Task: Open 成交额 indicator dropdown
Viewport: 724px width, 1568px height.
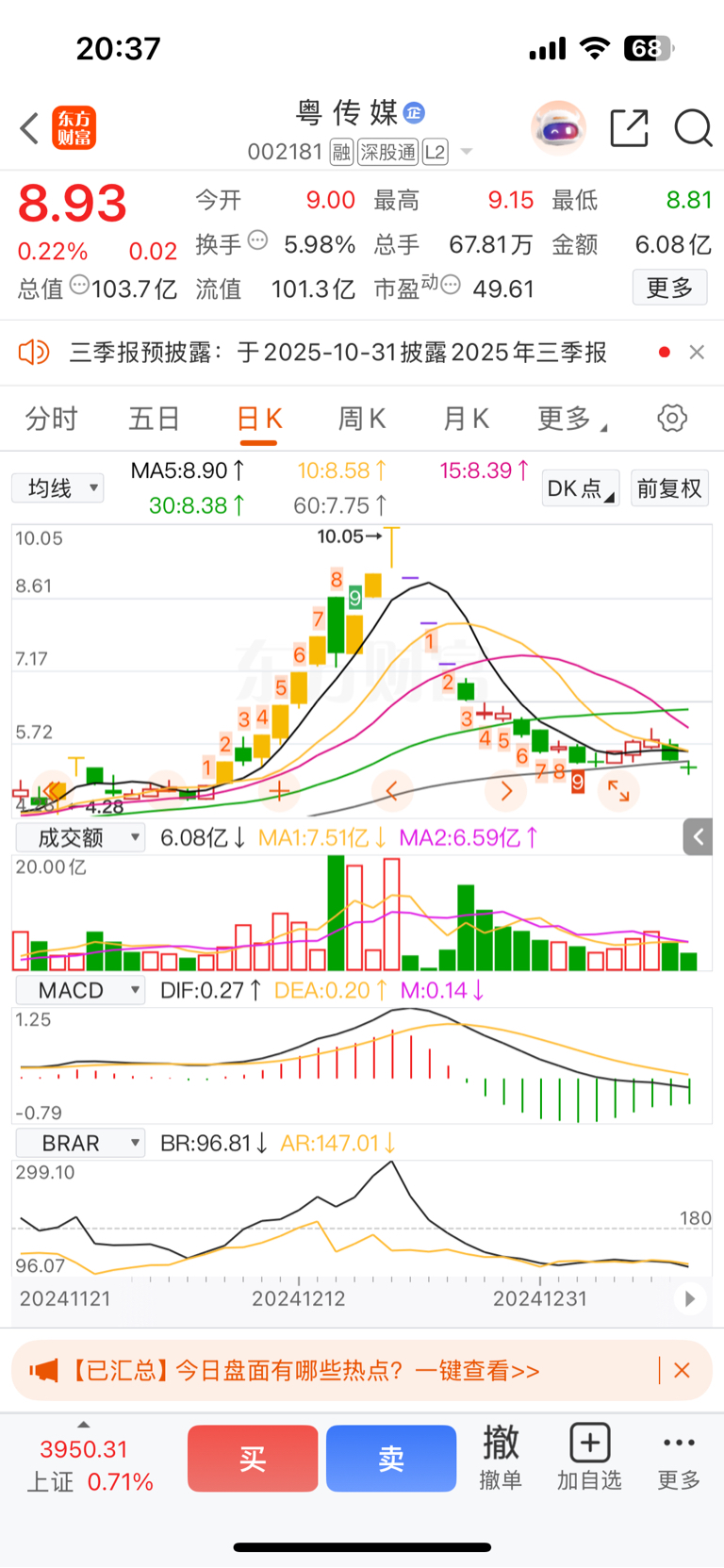Action: tap(80, 837)
